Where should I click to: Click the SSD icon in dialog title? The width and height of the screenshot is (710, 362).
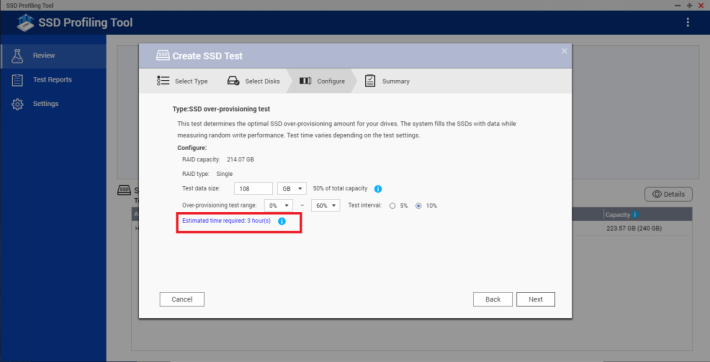click(163, 56)
